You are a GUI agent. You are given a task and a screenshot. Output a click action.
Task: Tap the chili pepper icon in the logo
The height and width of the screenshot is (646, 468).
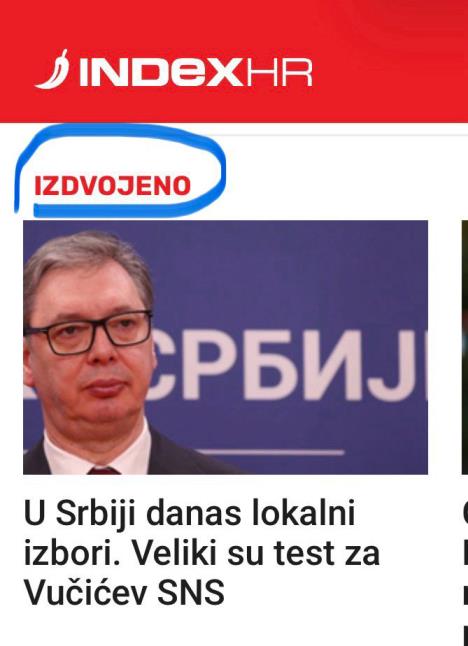pyautogui.click(x=52, y=69)
